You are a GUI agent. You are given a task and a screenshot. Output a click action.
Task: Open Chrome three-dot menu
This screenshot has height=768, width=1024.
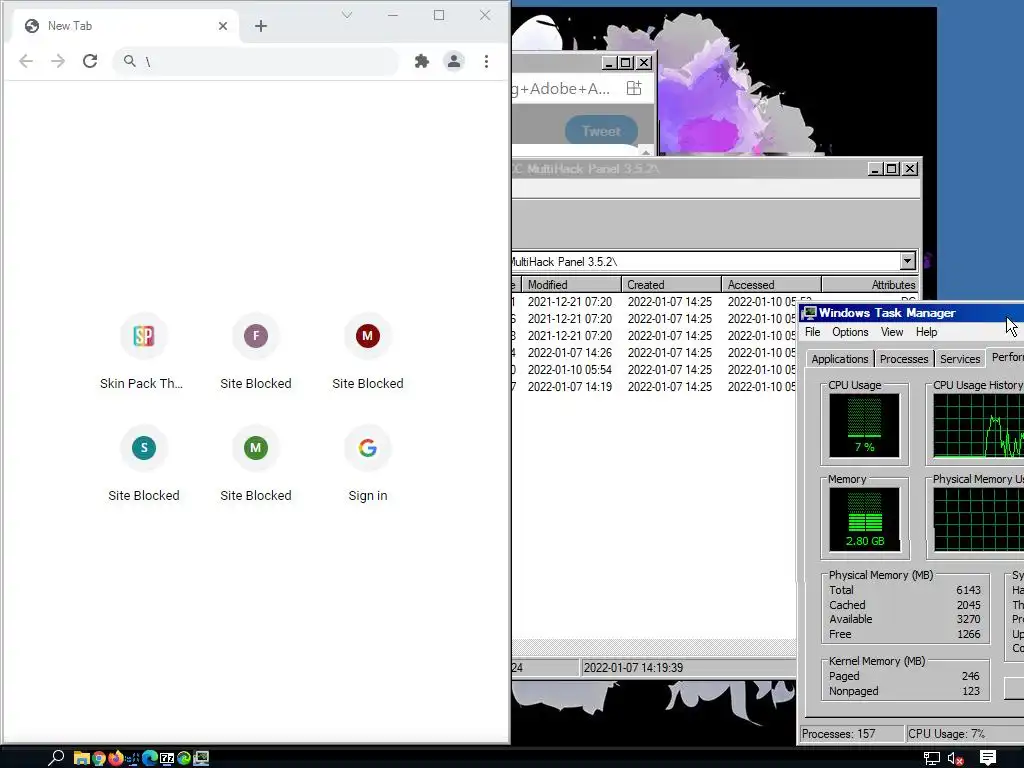(487, 61)
